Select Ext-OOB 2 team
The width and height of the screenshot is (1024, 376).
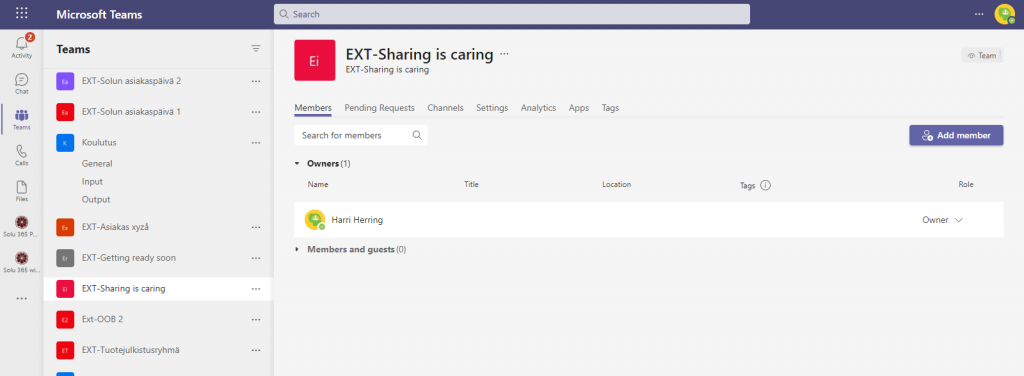click(x=158, y=319)
